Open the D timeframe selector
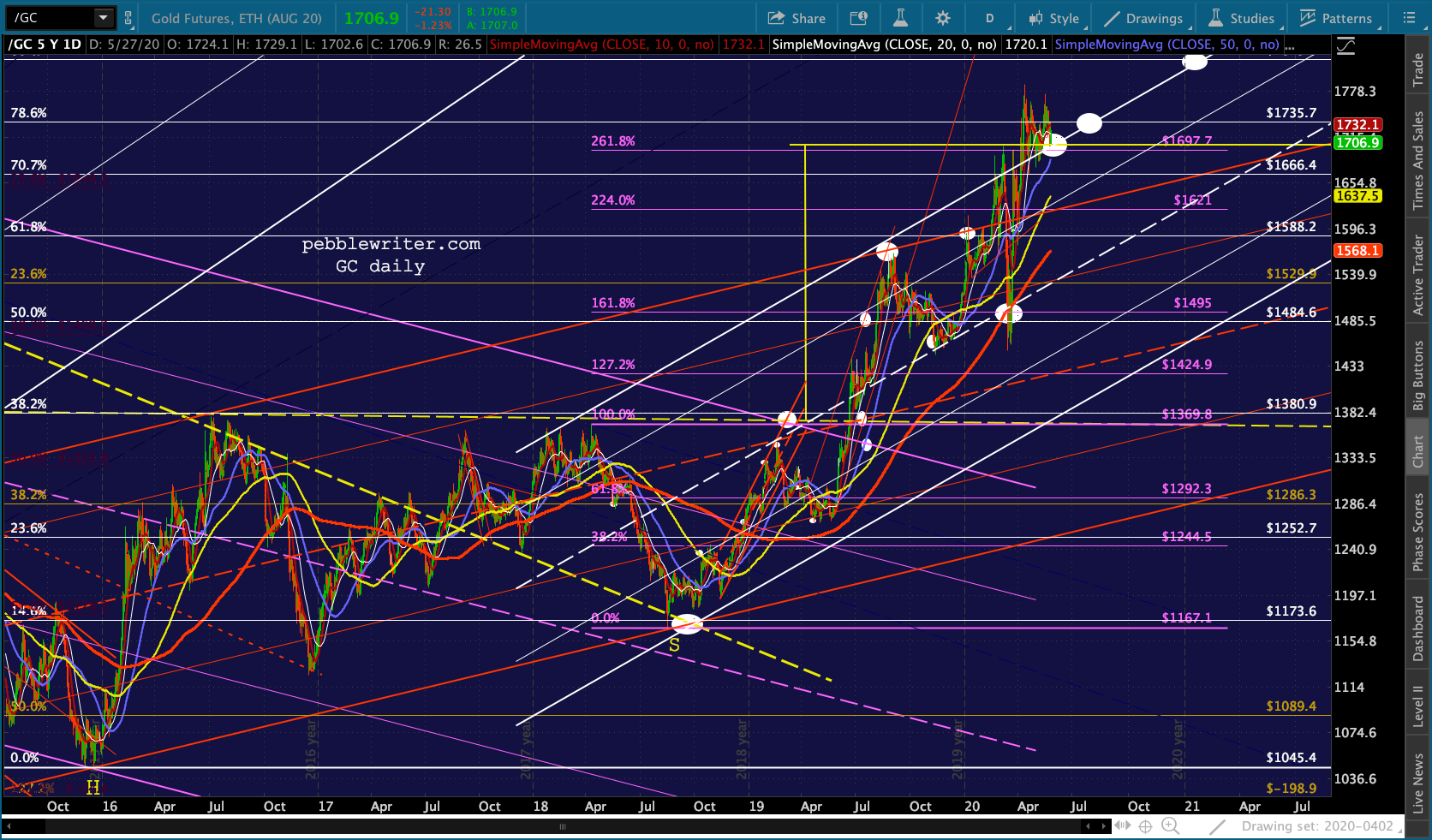Screen dimensions: 1432x840 coord(991,18)
